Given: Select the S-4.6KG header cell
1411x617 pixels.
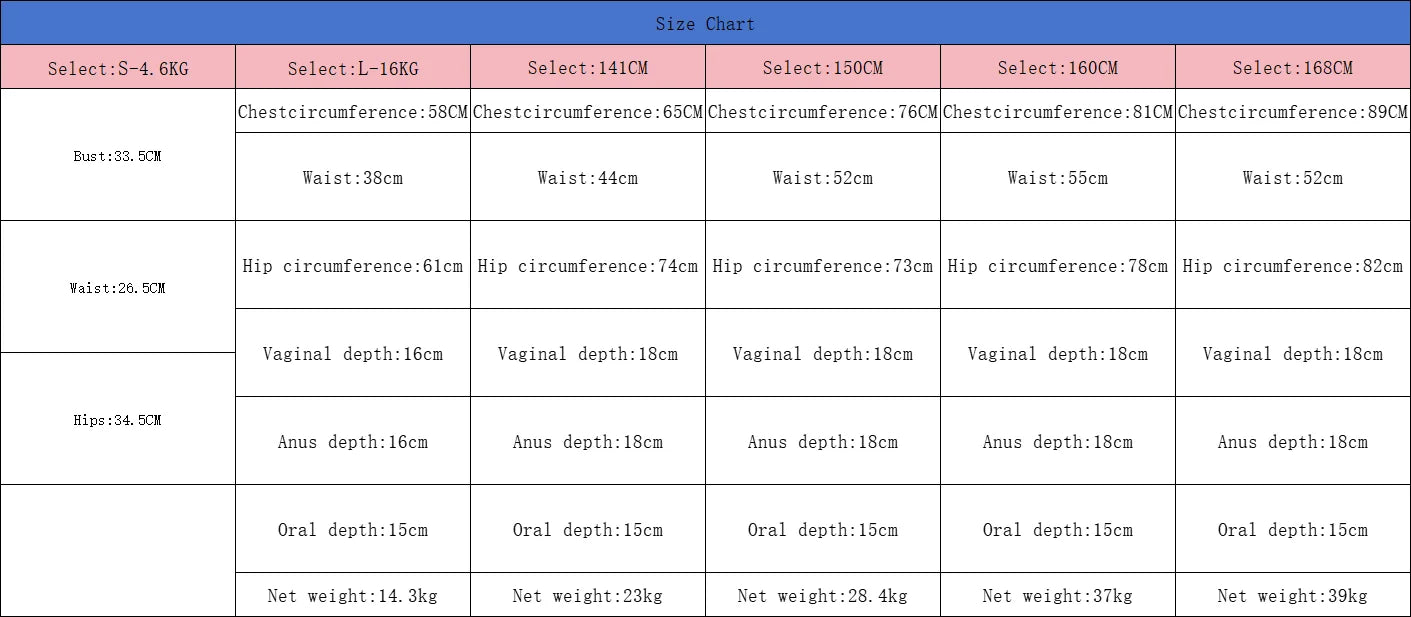Looking at the screenshot, I should tap(118, 68).
